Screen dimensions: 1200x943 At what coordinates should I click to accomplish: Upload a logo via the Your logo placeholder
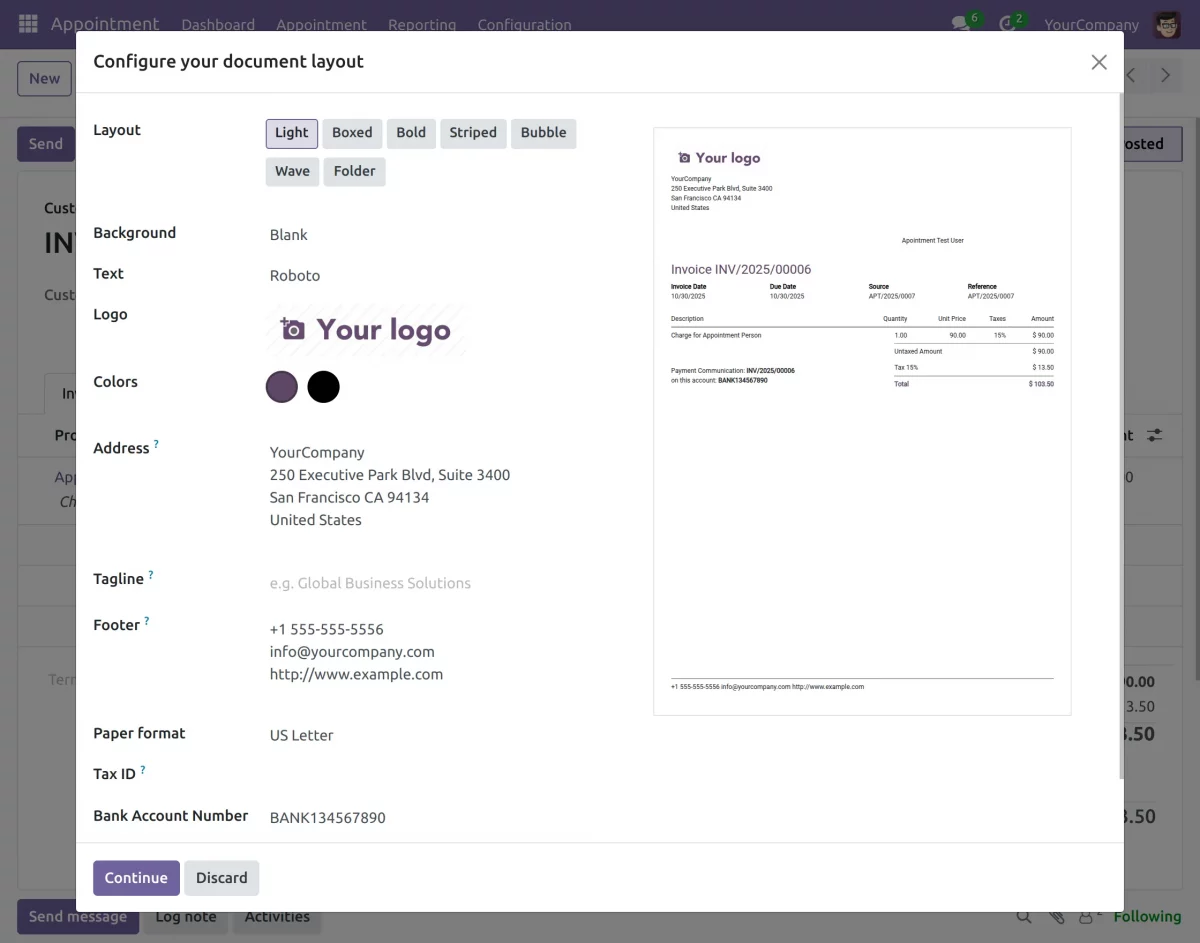(366, 330)
